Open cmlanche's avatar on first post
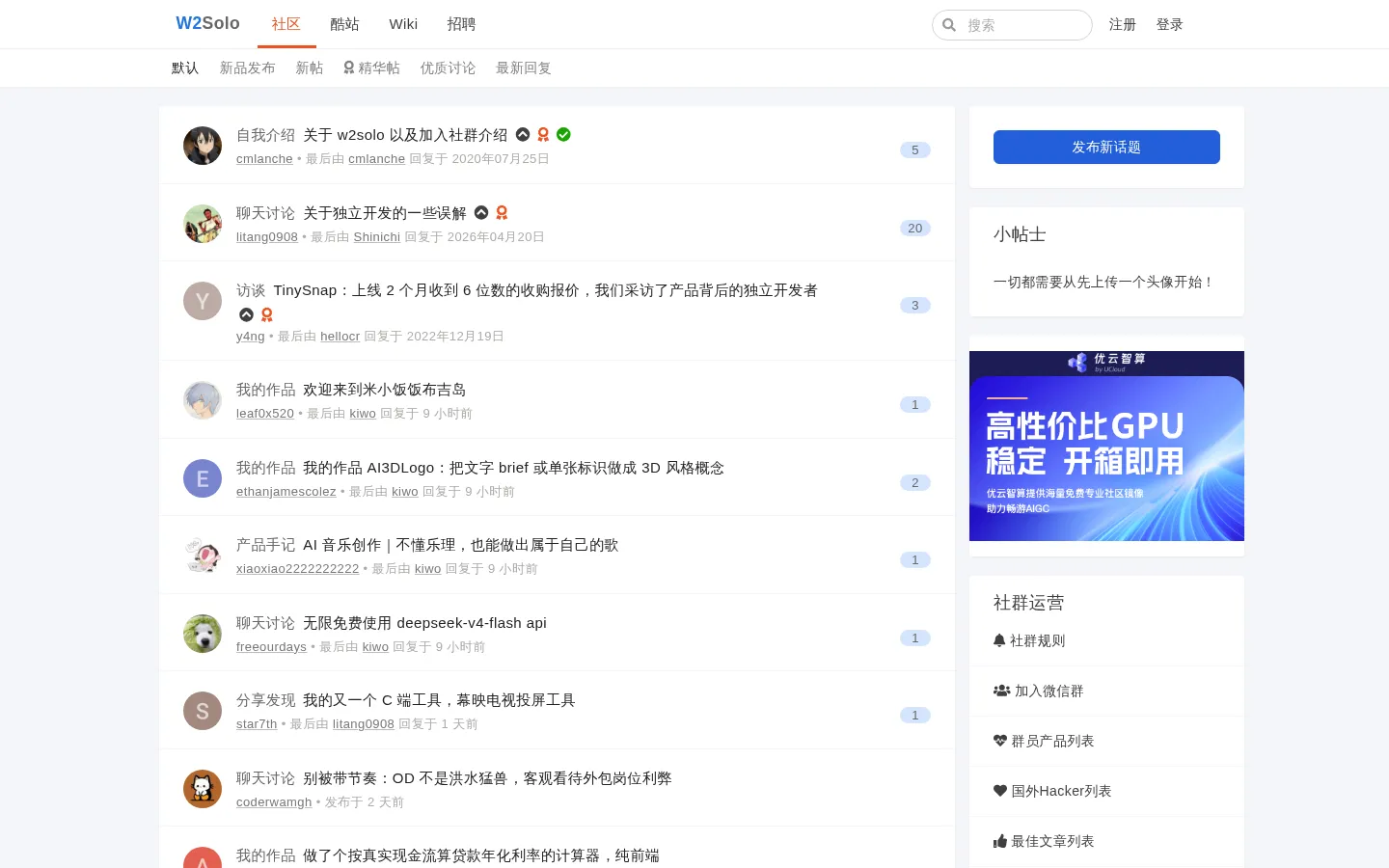Viewport: 1389px width, 868px height. [x=203, y=146]
